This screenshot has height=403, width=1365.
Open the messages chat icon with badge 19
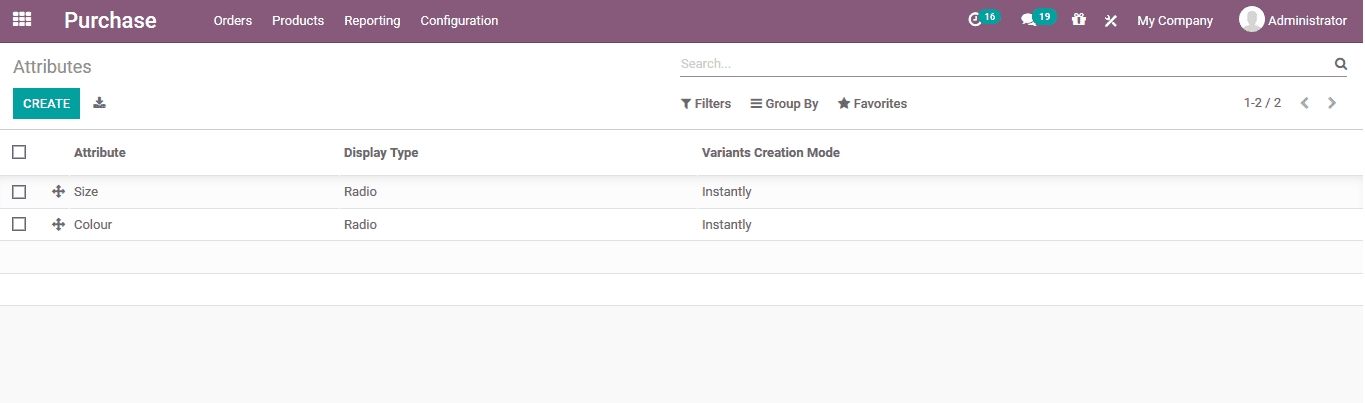pyautogui.click(x=1028, y=20)
